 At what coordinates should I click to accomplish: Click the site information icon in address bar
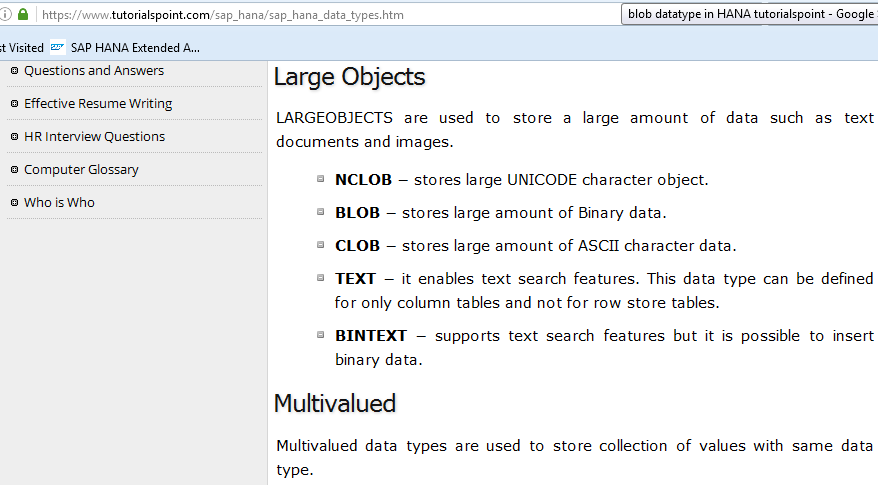point(6,16)
